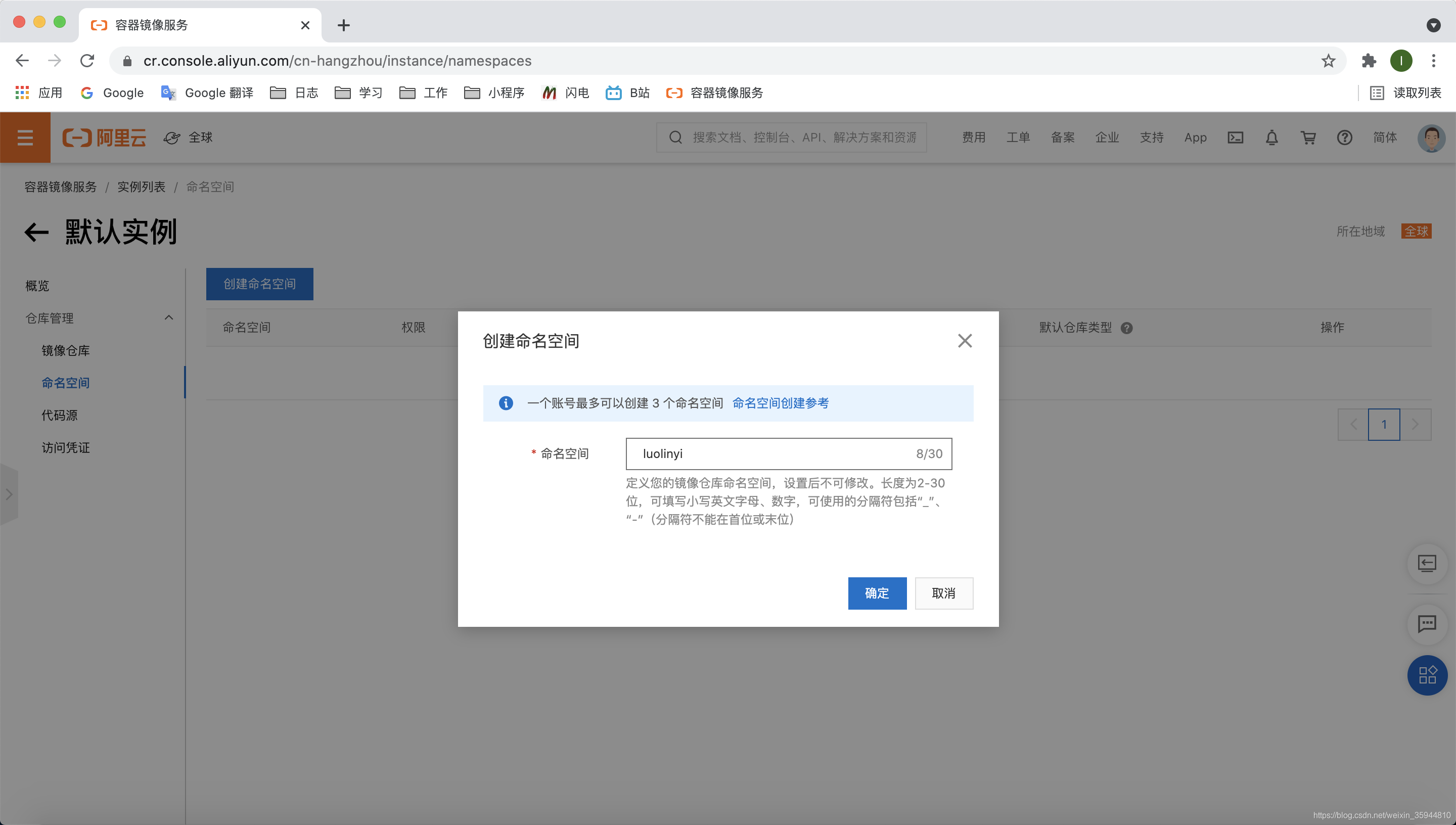Select 镜像仓库 in sidebar

click(66, 351)
